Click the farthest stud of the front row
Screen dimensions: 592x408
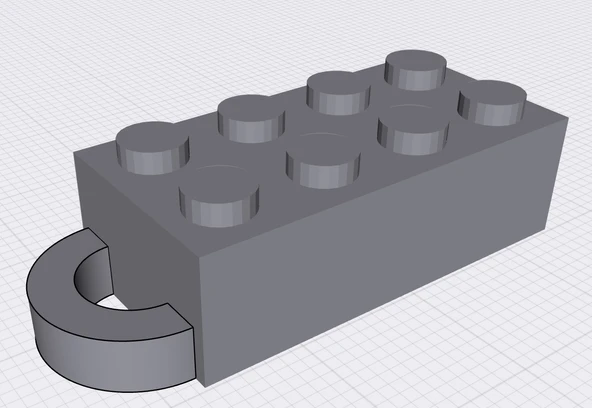492,103
